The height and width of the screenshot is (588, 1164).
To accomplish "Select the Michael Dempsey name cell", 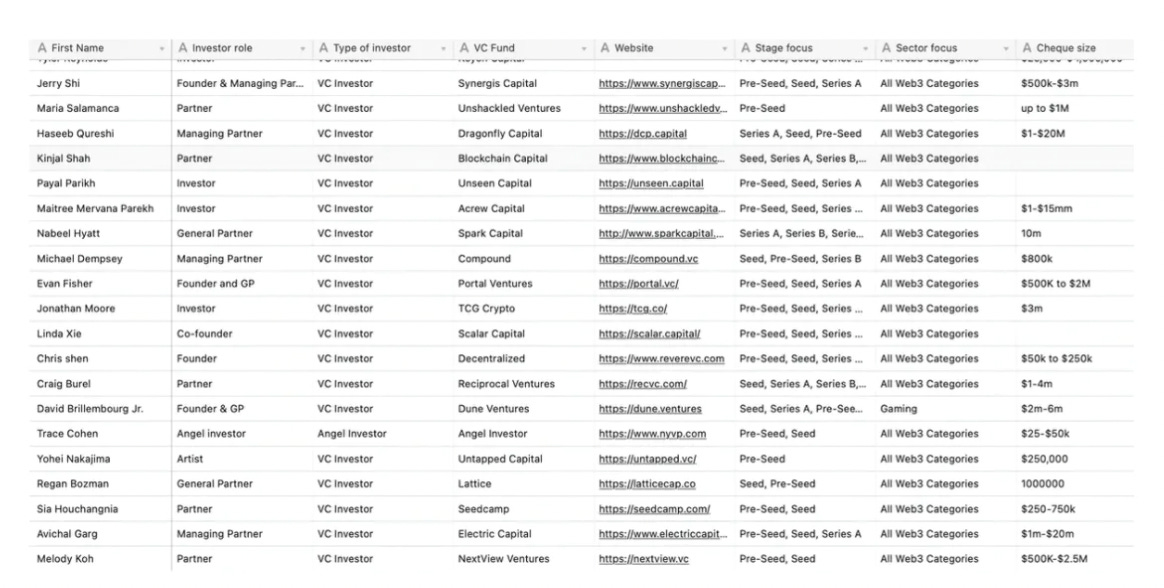I will point(101,259).
